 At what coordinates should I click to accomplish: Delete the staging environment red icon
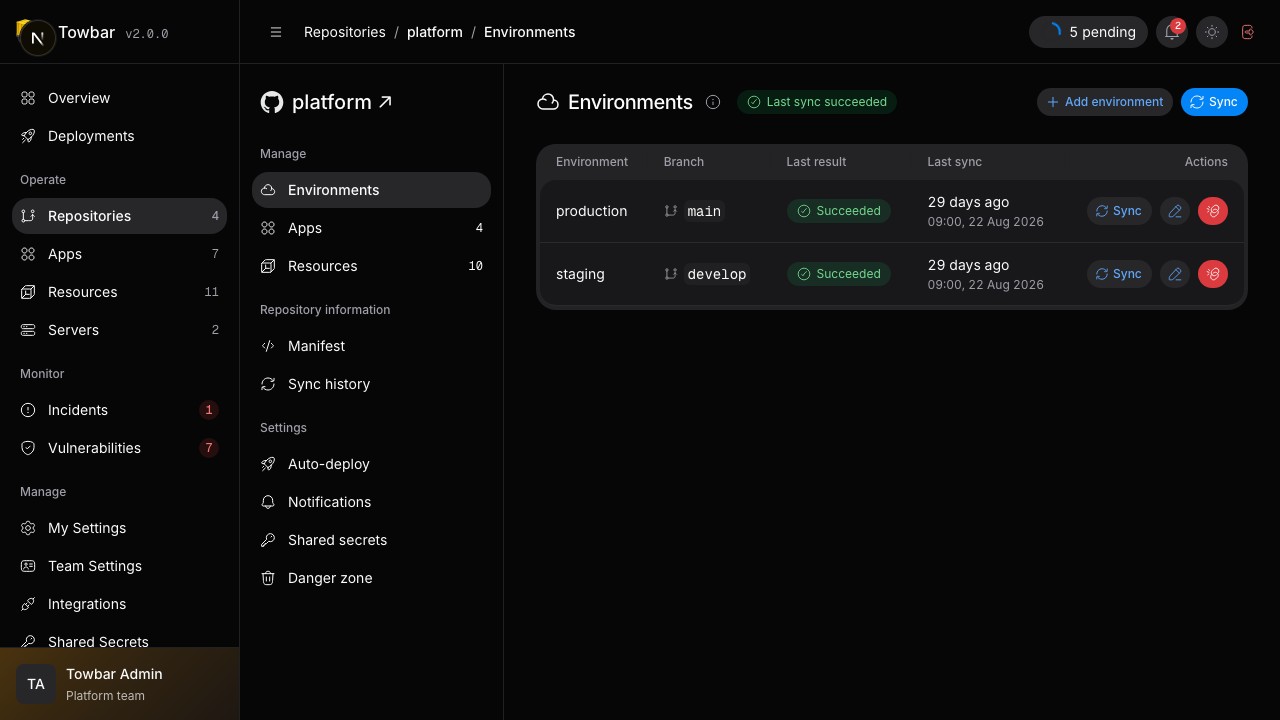(1213, 274)
